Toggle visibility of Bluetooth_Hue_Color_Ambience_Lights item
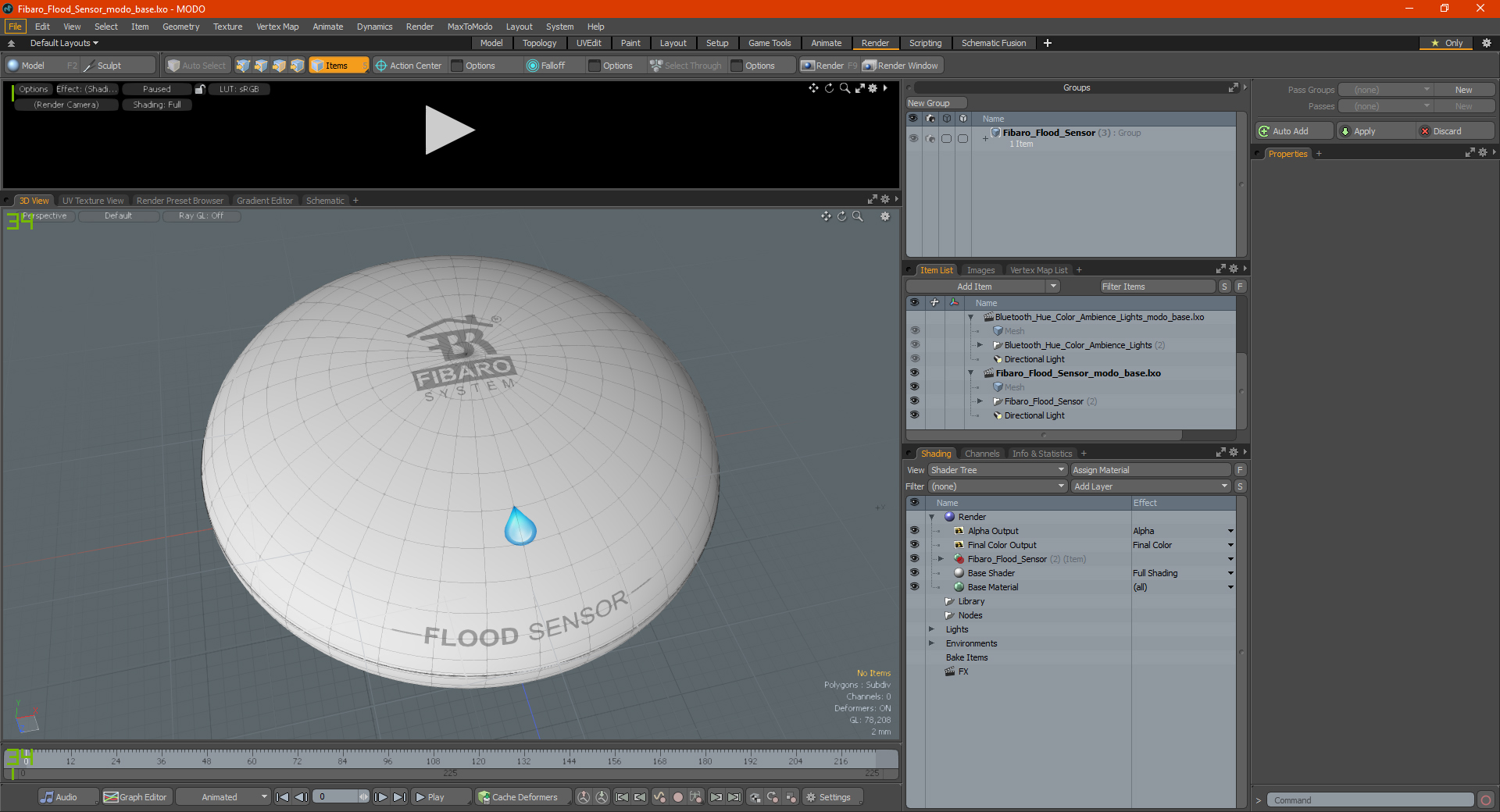 tap(915, 345)
